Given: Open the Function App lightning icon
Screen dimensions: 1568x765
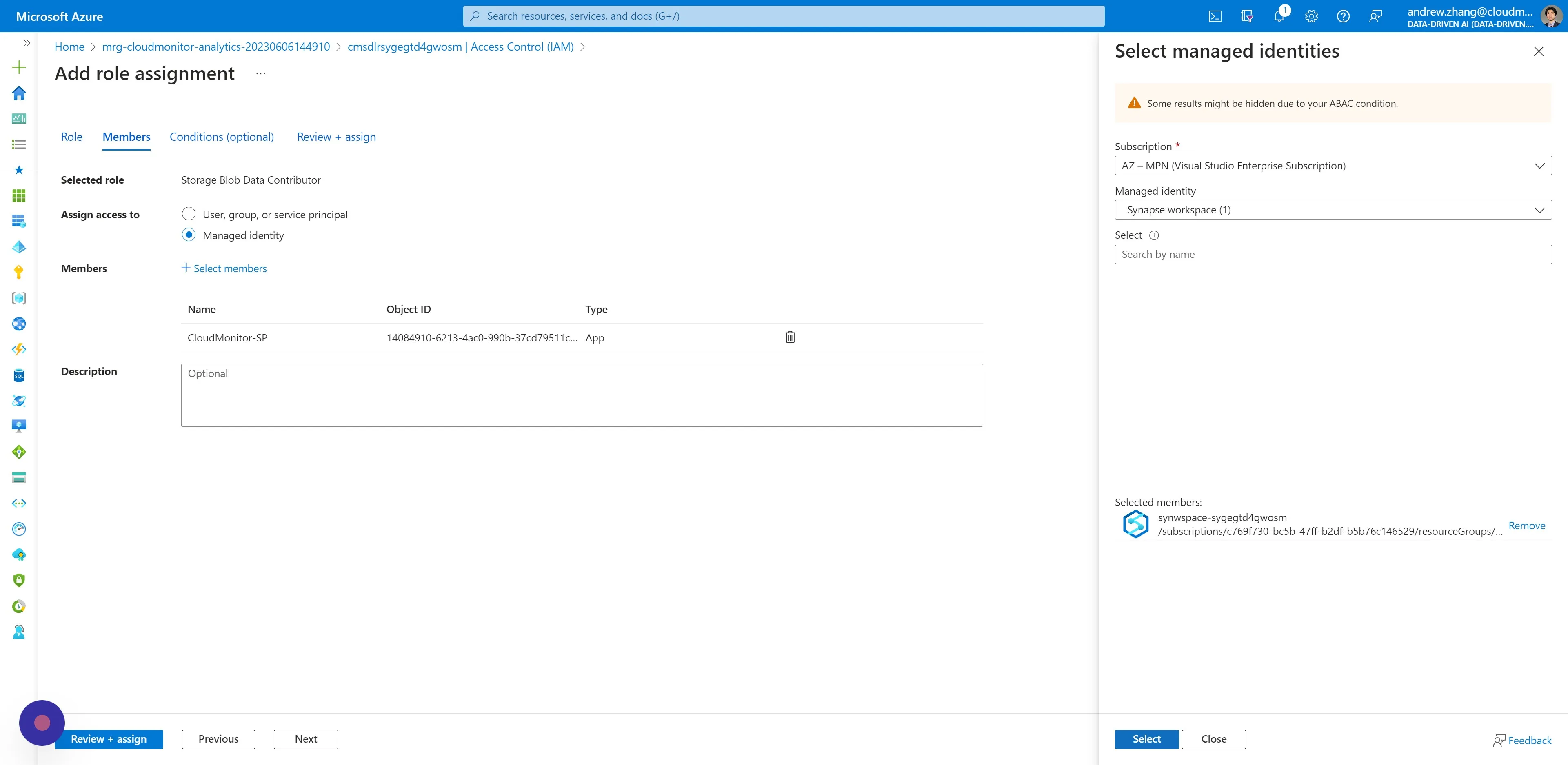Looking at the screenshot, I should coord(19,349).
